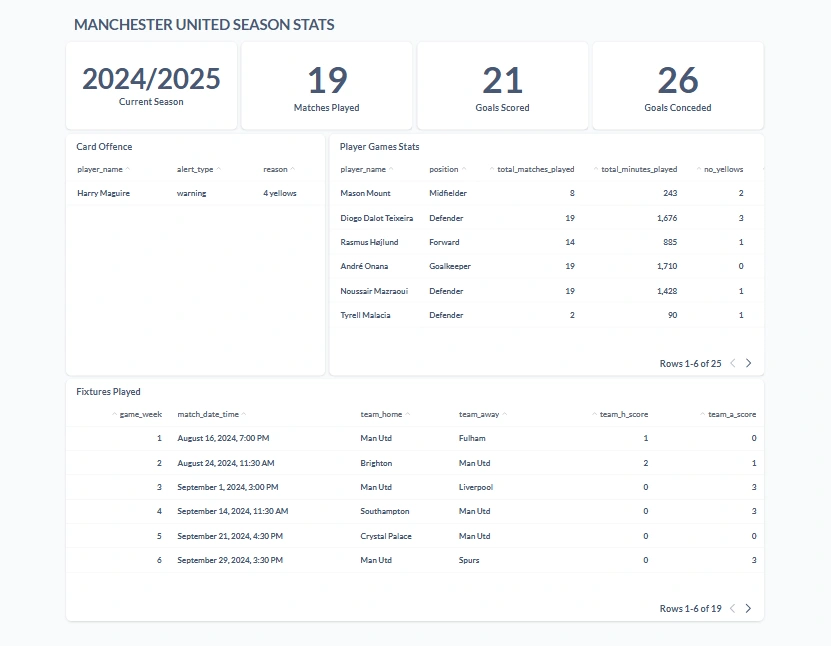Screen dimensions: 831x646
Task: Sort fixtures by team_away column
Action: (x=483, y=414)
